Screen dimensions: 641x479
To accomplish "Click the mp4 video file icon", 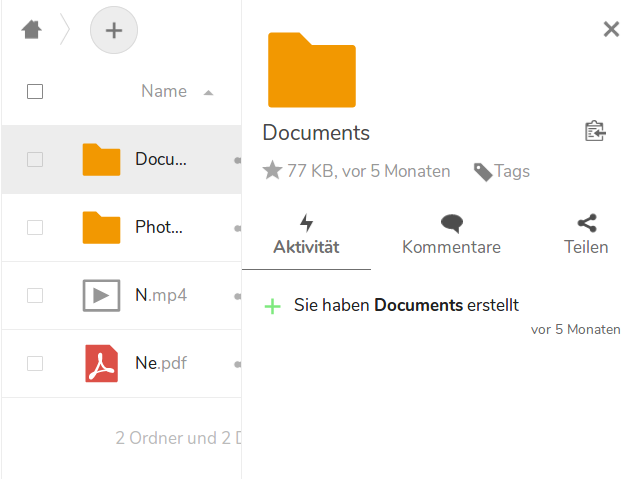I will click(x=101, y=295).
